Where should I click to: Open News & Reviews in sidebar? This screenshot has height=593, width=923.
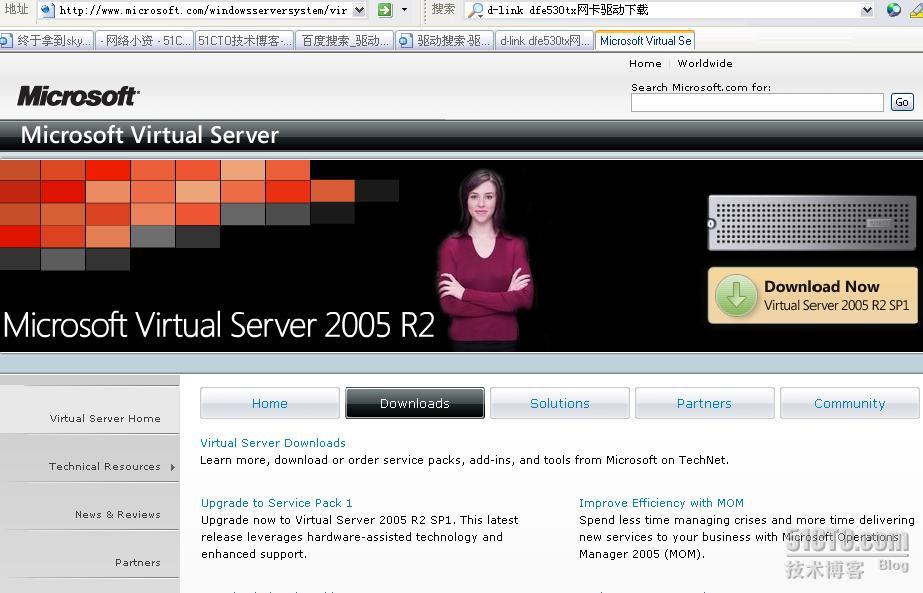118,515
